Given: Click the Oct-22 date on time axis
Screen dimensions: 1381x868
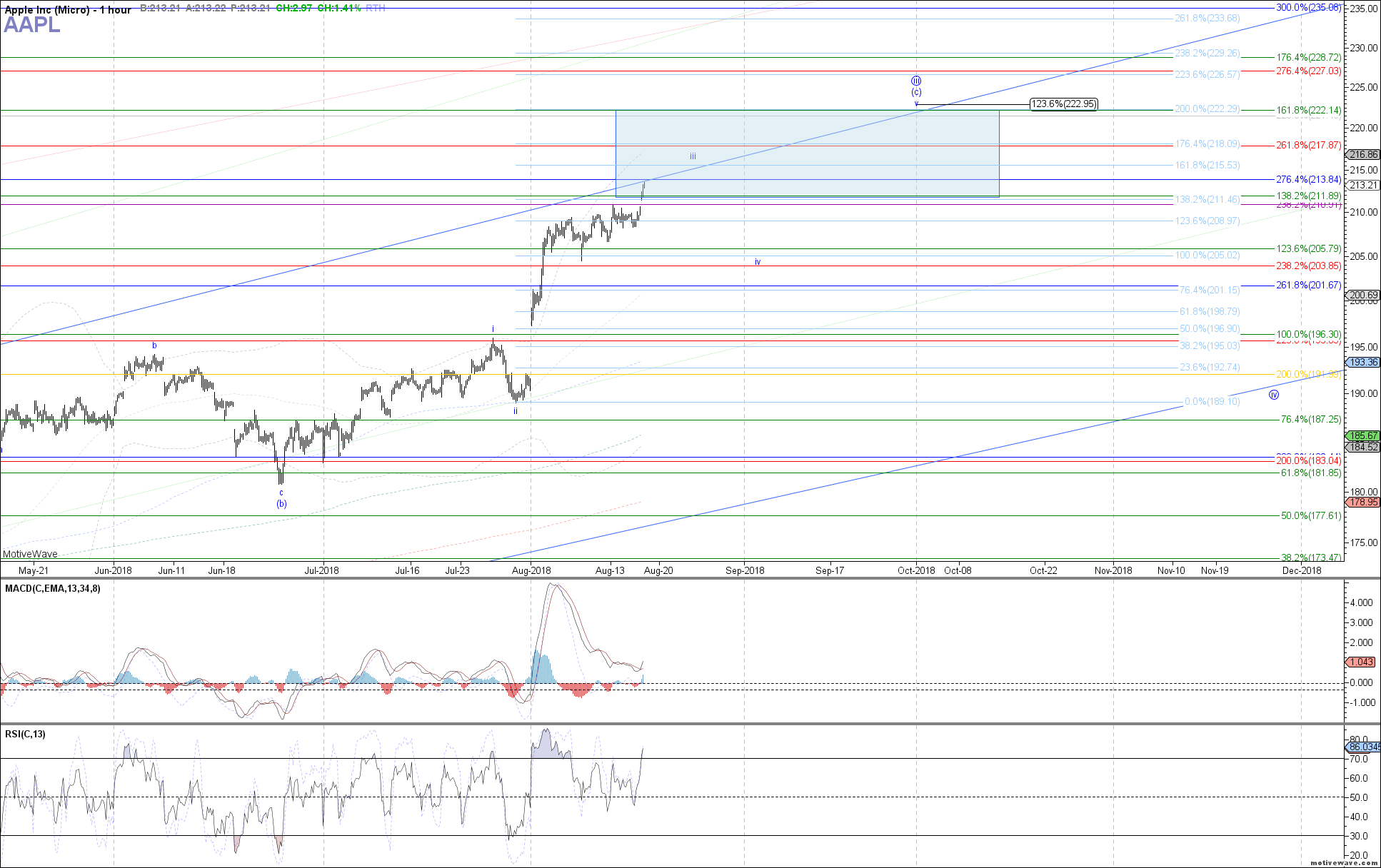Looking at the screenshot, I should [x=1043, y=570].
